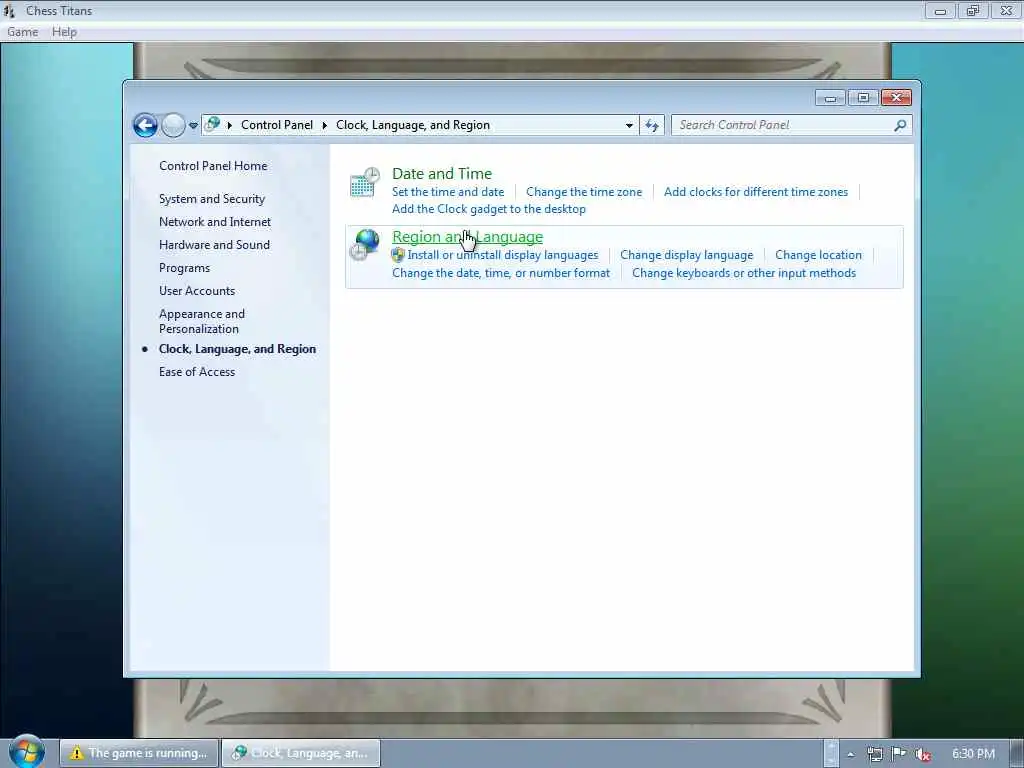Click the network tray icon
The width and height of the screenshot is (1024, 768).
(874, 754)
